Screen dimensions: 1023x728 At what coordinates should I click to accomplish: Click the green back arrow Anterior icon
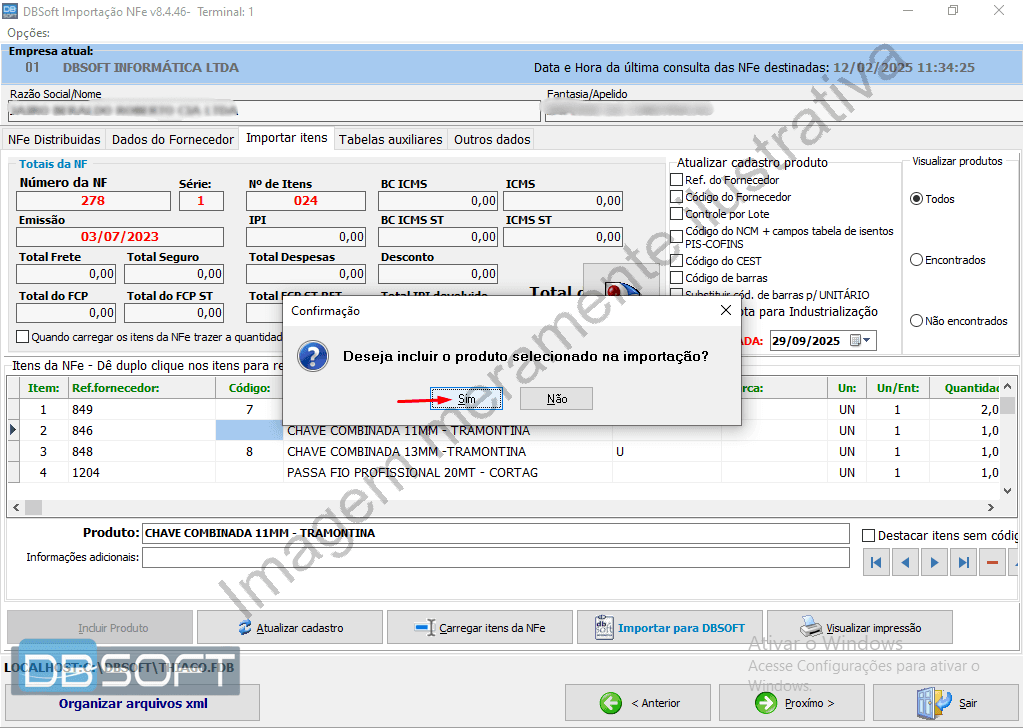pyautogui.click(x=610, y=703)
